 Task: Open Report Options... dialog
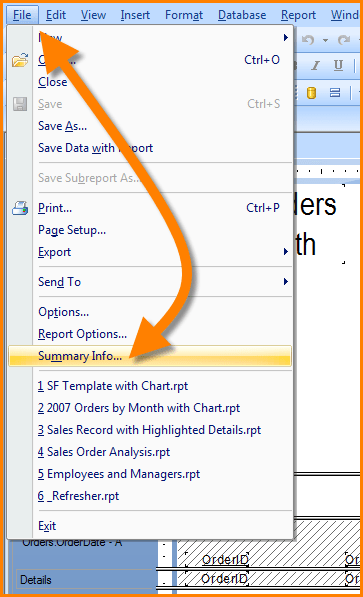[x=83, y=334]
